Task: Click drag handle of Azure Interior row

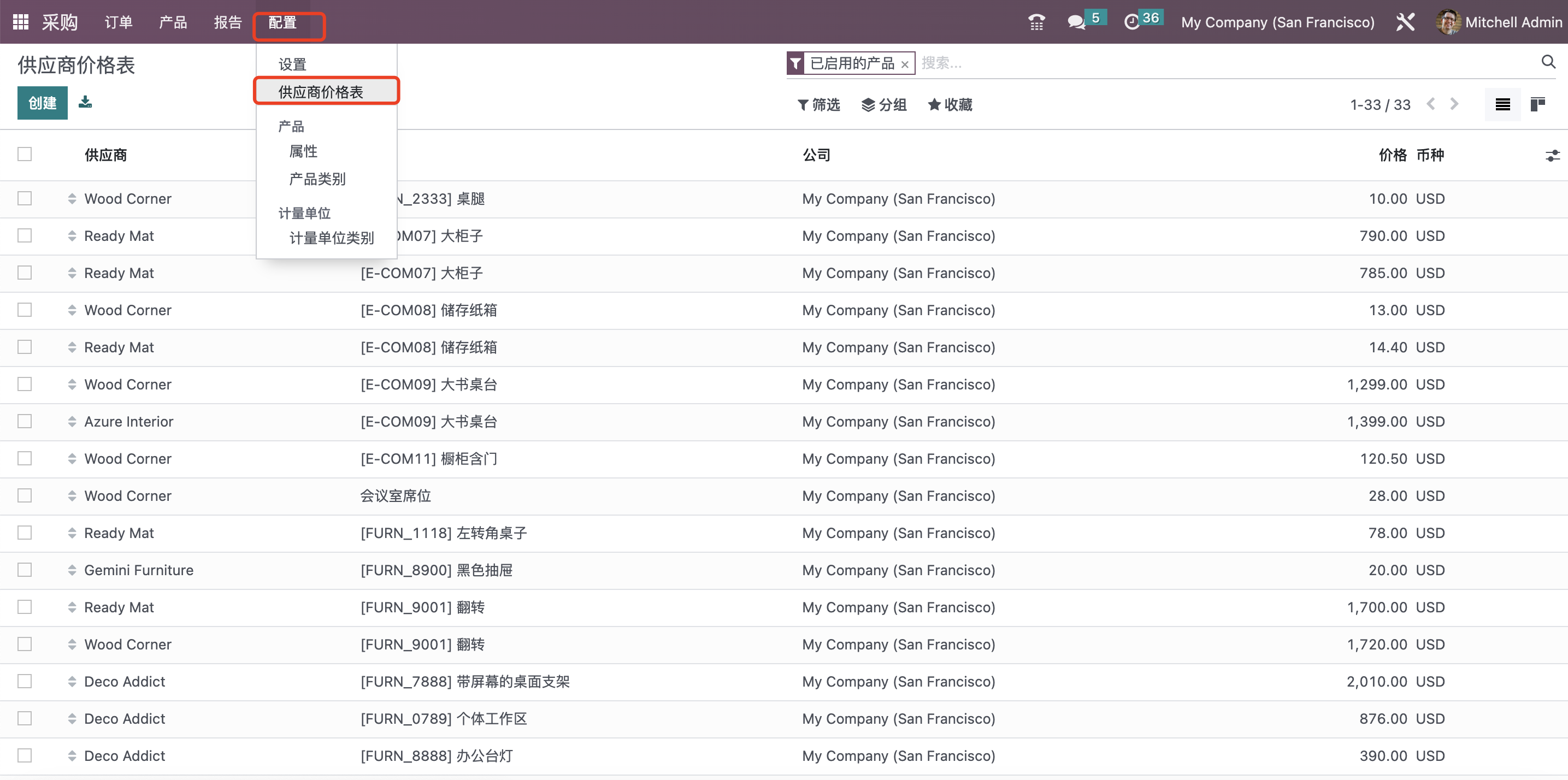Action: [x=72, y=422]
